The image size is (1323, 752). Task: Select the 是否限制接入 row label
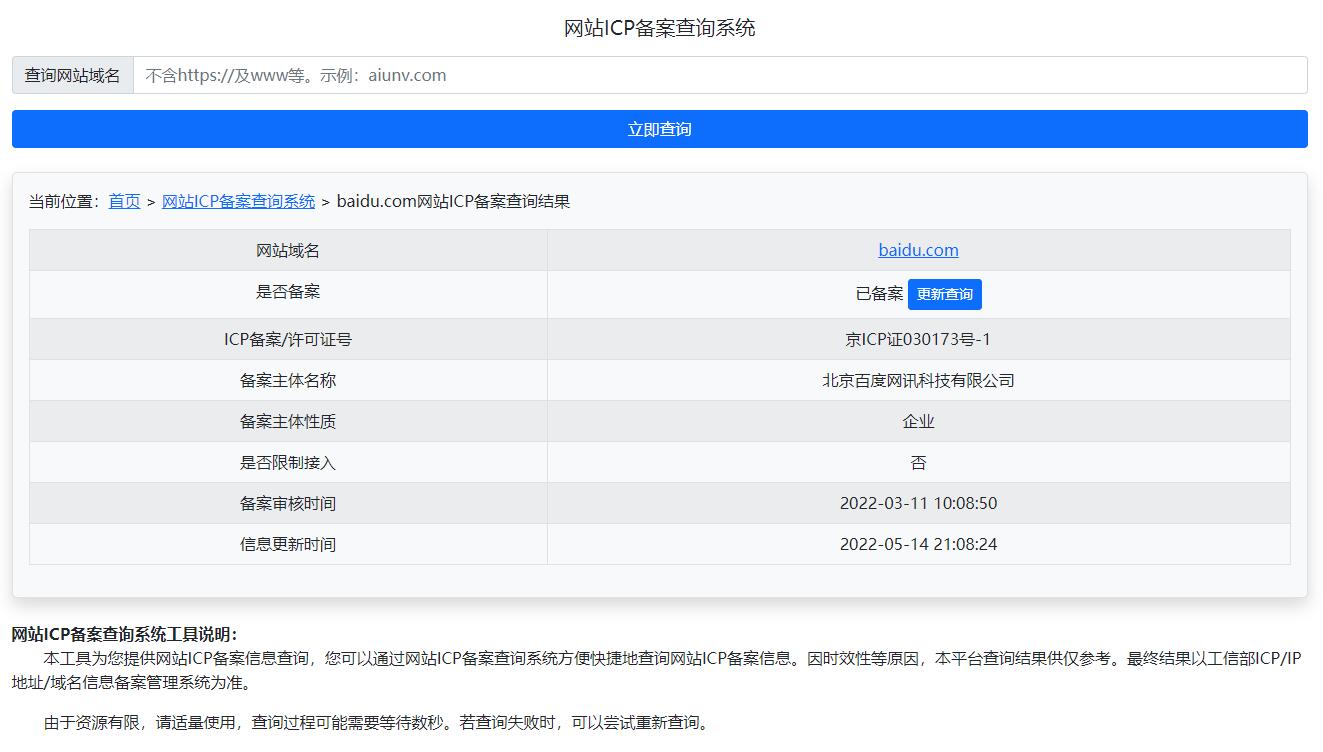(x=289, y=462)
